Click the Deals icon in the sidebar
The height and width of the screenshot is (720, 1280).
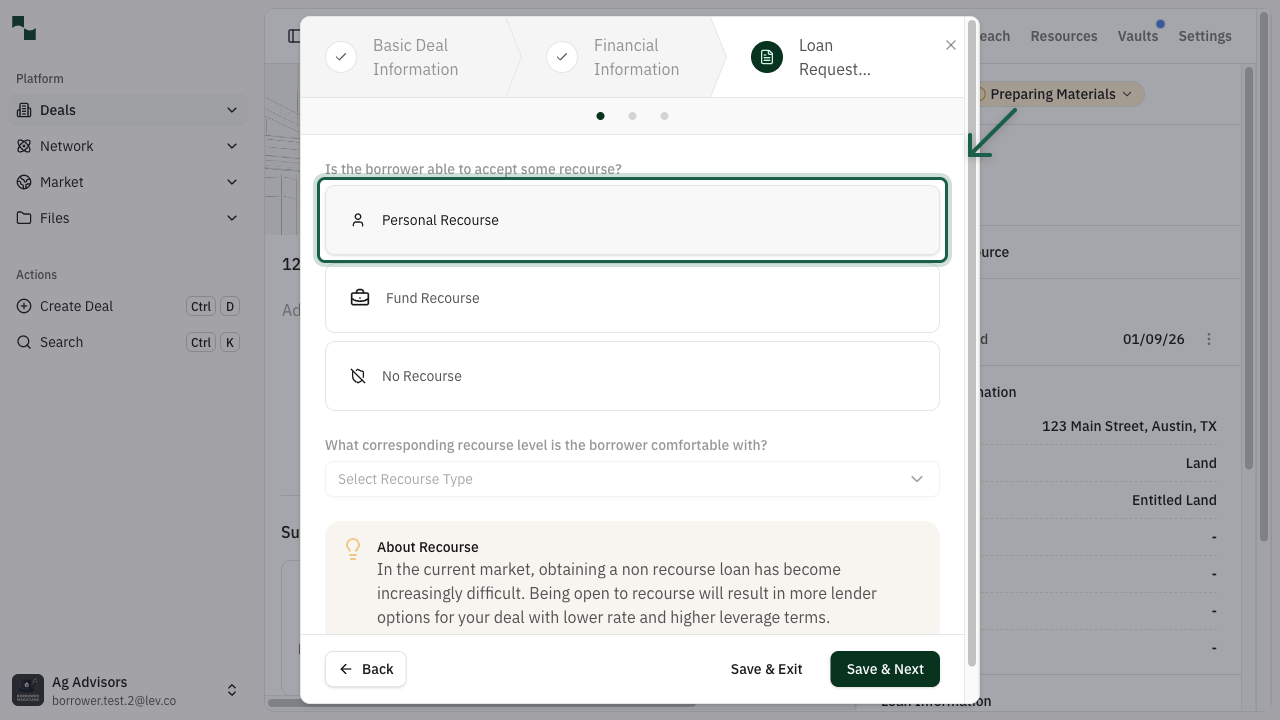[x=22, y=109]
